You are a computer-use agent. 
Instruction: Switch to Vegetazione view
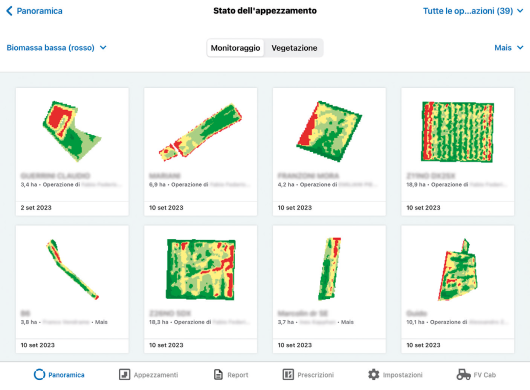pos(294,48)
